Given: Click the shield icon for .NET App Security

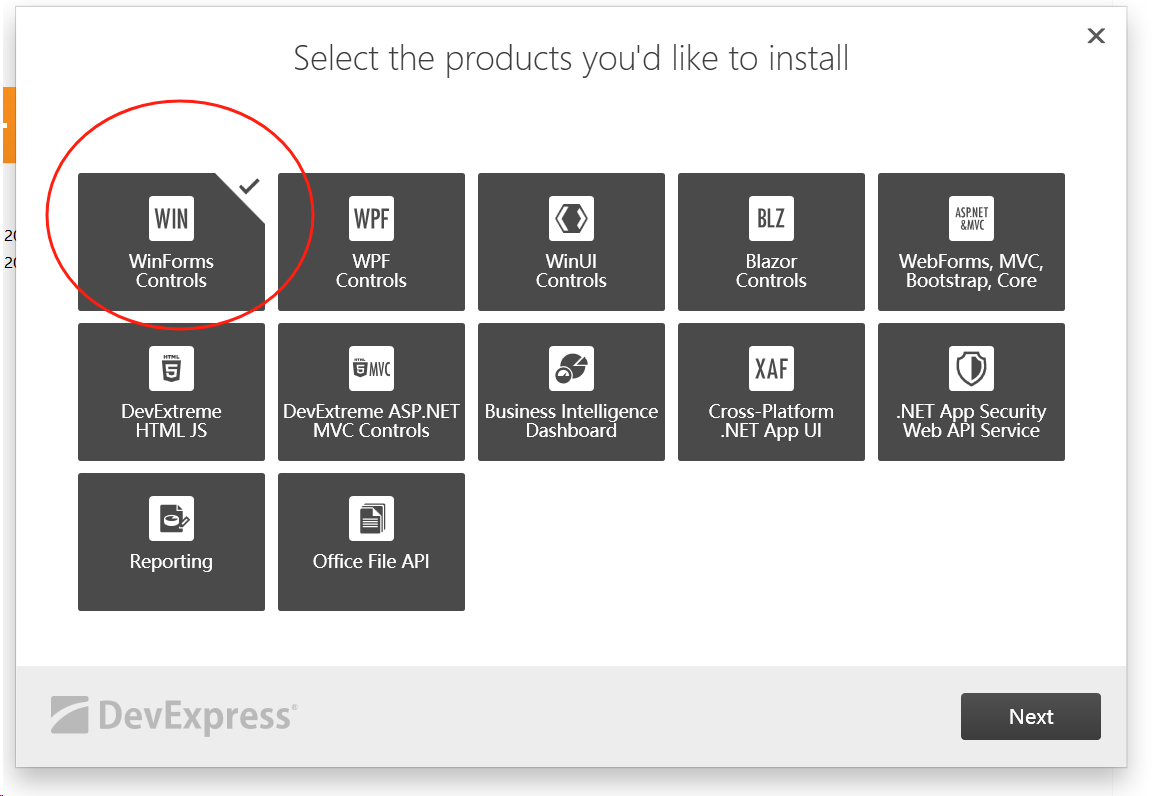Looking at the screenshot, I should point(971,368).
